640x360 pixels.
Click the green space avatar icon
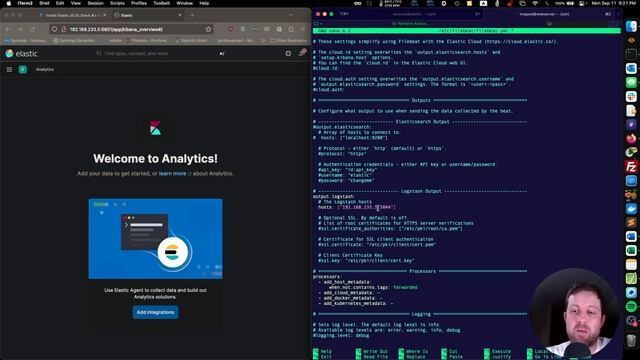pyautogui.click(x=23, y=69)
